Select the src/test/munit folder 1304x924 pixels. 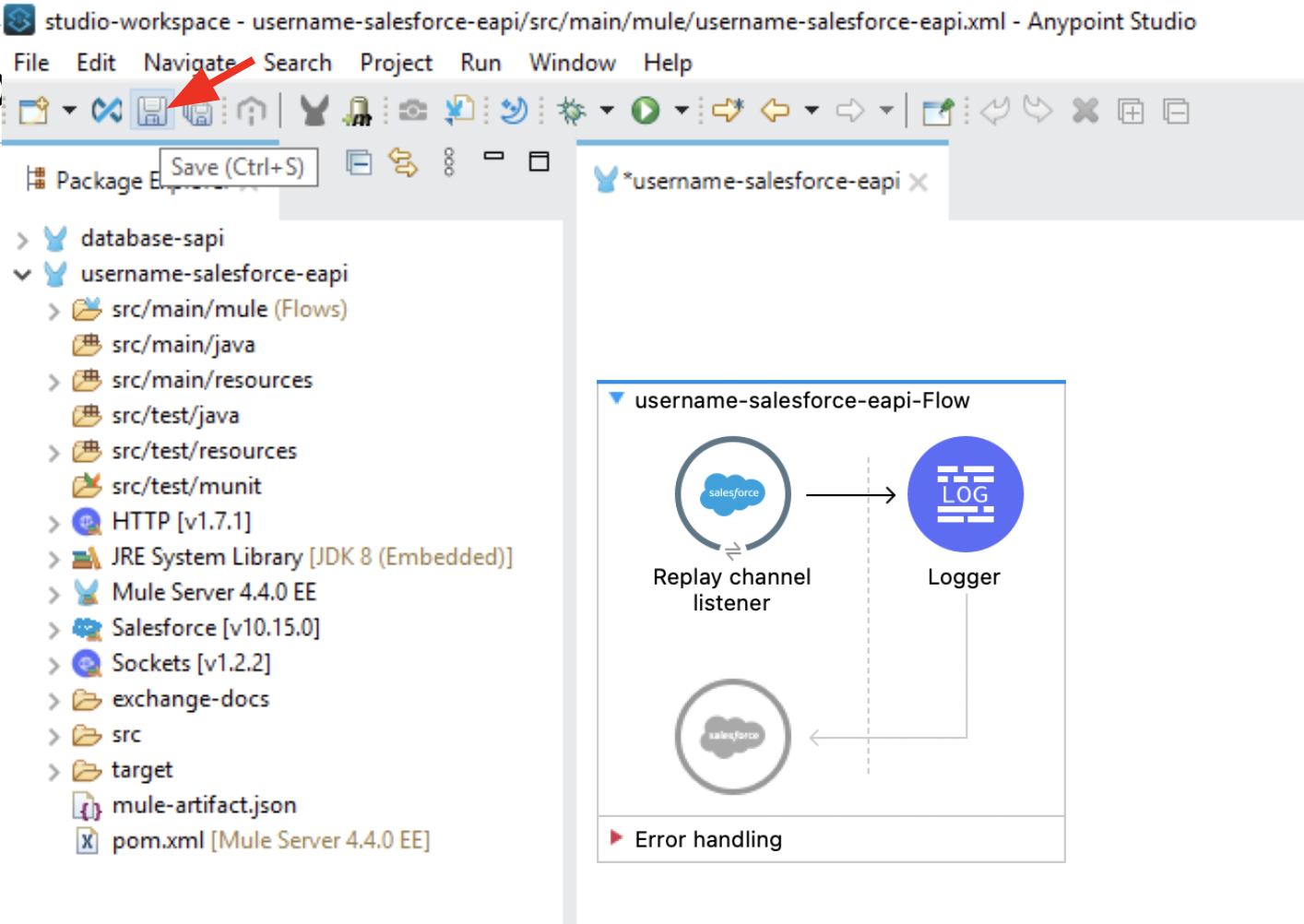(186, 486)
